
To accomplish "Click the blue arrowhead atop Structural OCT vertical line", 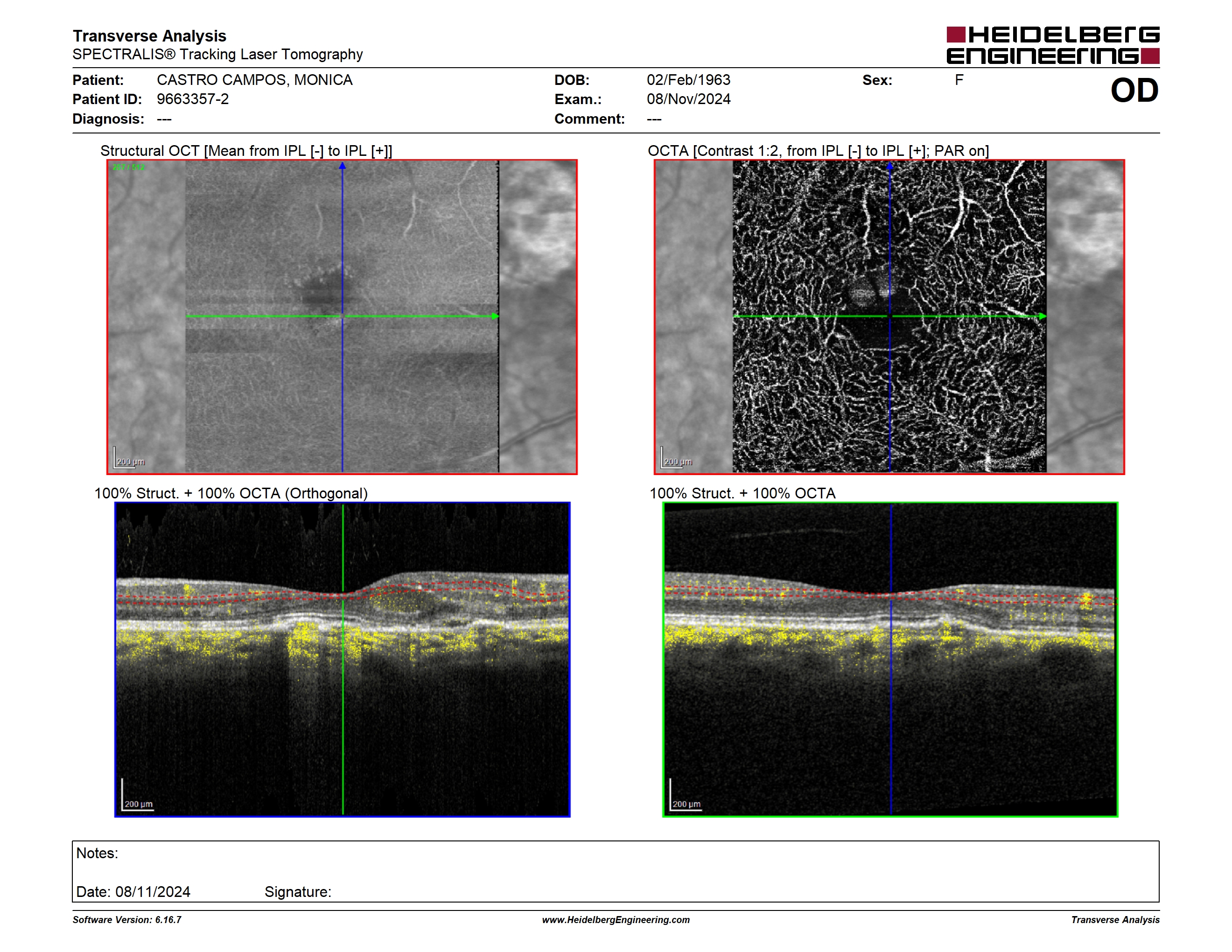I will click(x=342, y=166).
